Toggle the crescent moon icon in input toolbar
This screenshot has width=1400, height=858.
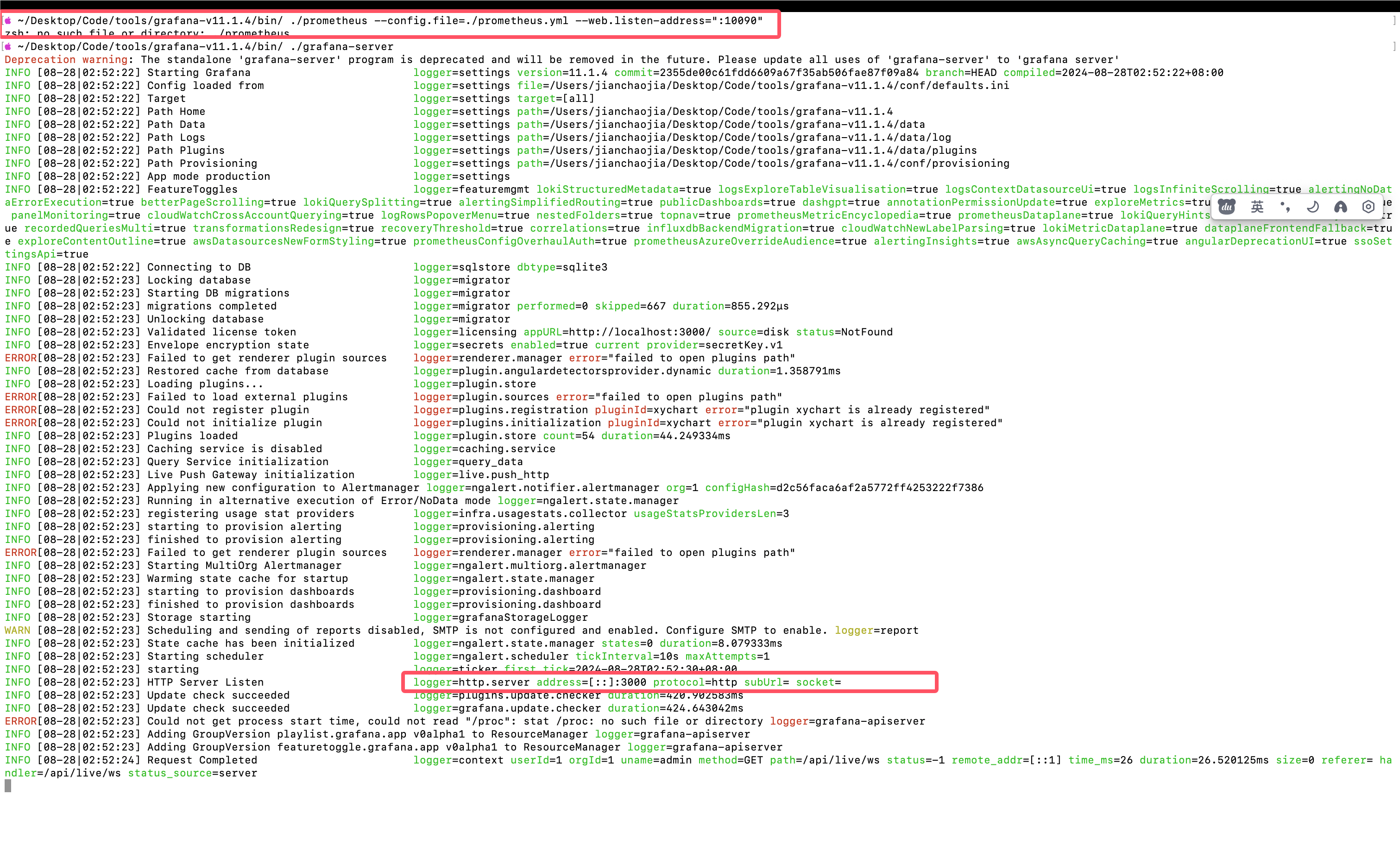pyautogui.click(x=1312, y=207)
